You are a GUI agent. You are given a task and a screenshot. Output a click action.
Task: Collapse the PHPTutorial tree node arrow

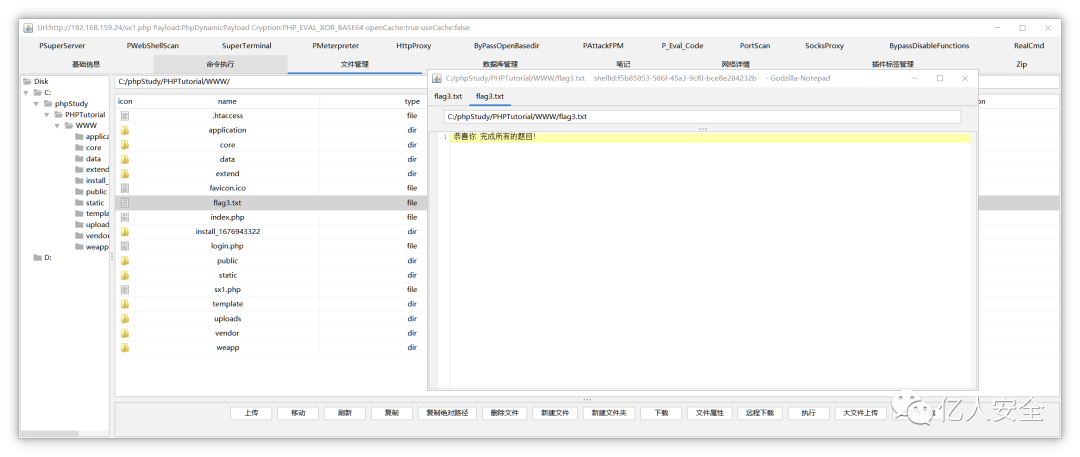point(47,114)
